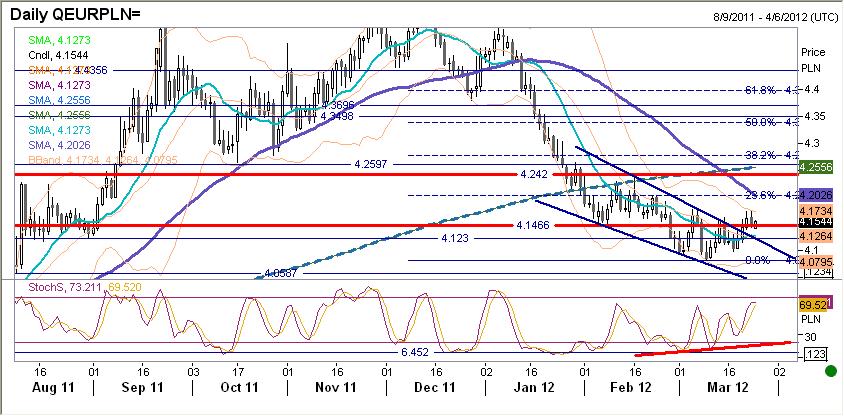The image size is (844, 416).
Task: Click the 6.452 stochastic level label
Action: (414, 353)
